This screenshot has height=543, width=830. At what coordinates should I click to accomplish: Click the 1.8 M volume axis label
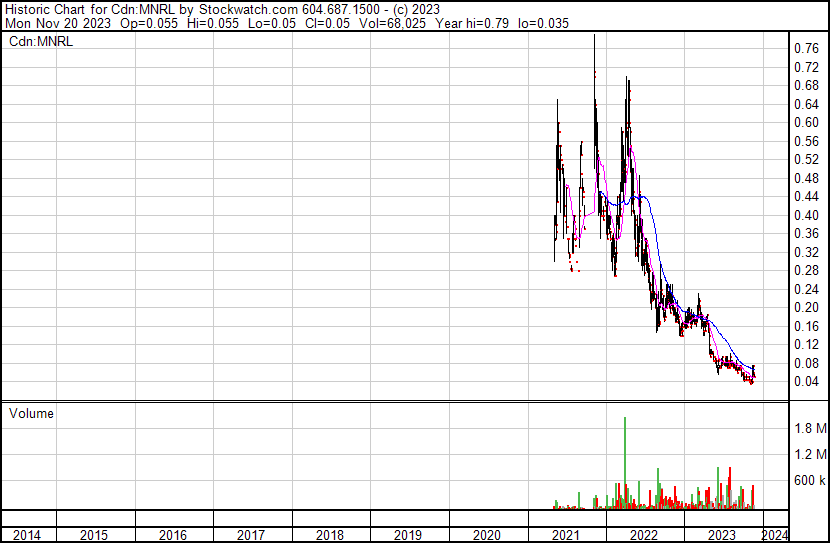pos(809,428)
